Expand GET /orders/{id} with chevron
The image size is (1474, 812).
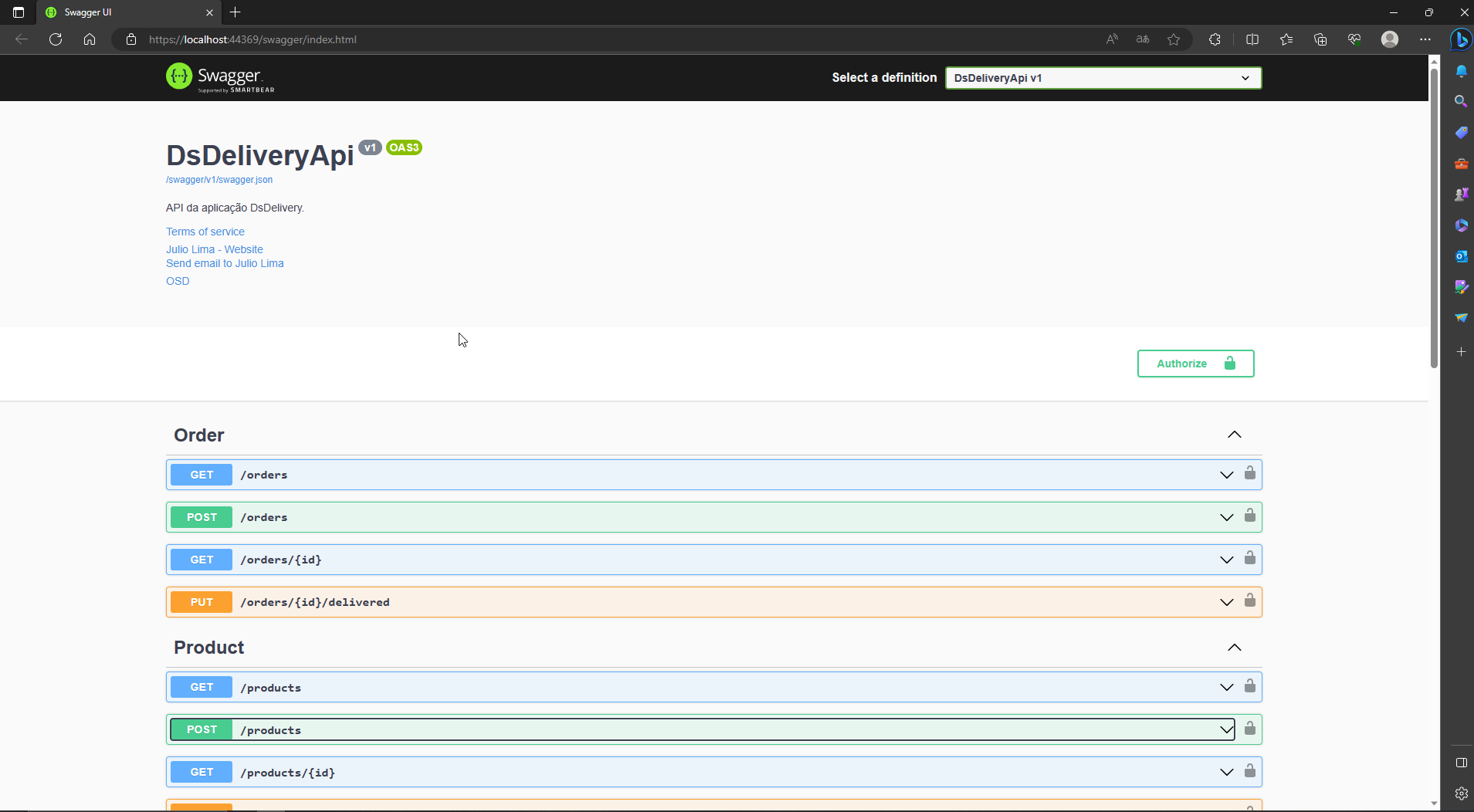(1226, 560)
